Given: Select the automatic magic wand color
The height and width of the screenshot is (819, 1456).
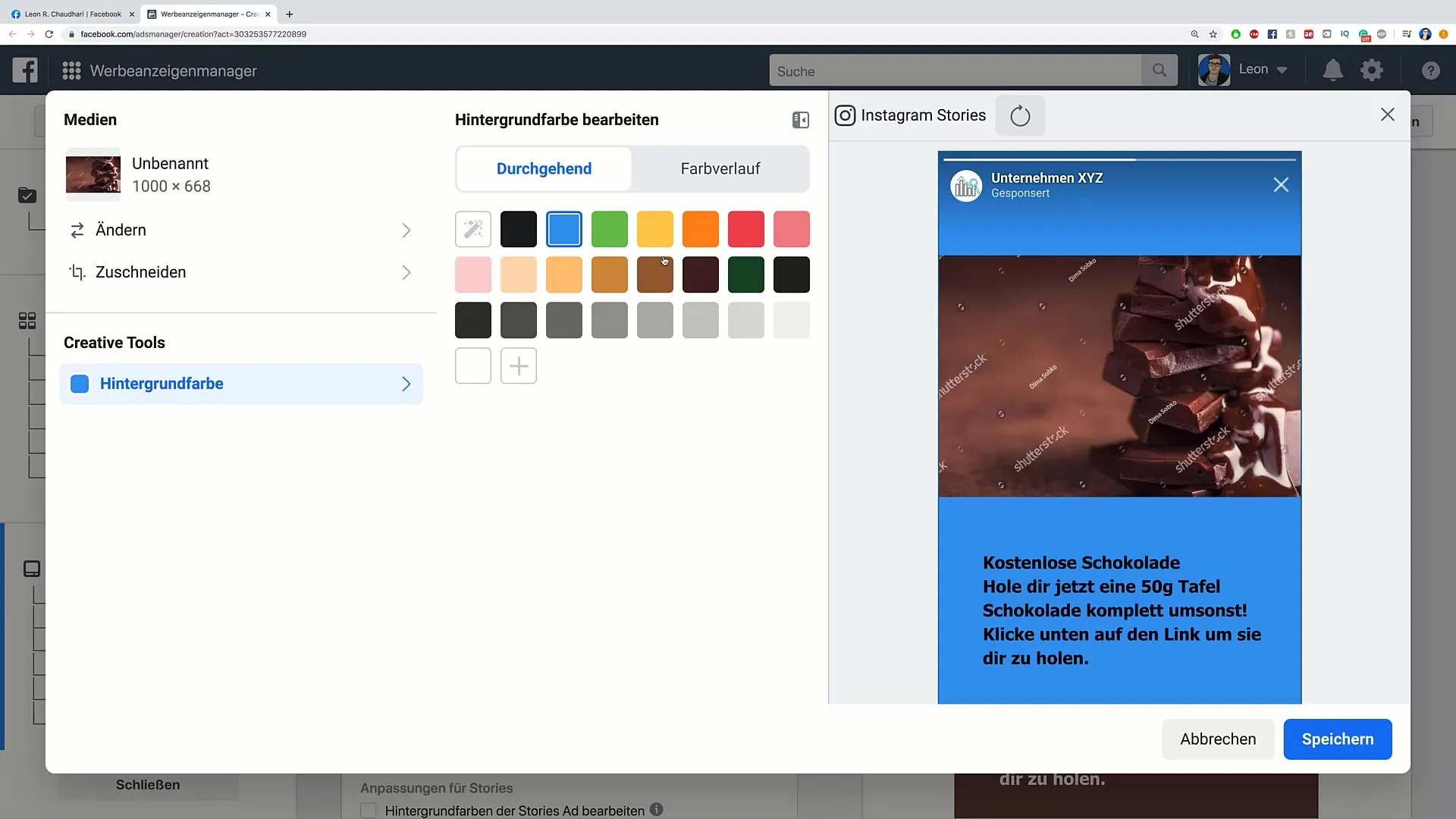Looking at the screenshot, I should pos(473,229).
